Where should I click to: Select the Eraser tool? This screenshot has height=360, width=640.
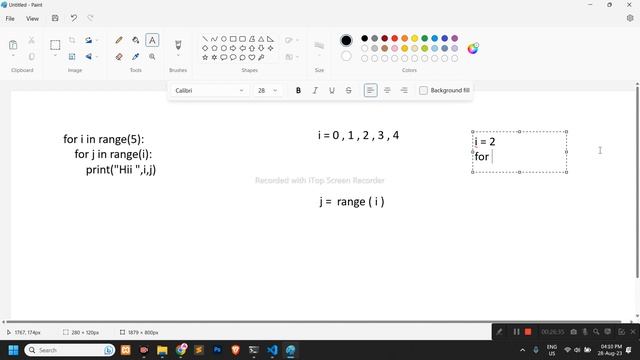(x=119, y=57)
